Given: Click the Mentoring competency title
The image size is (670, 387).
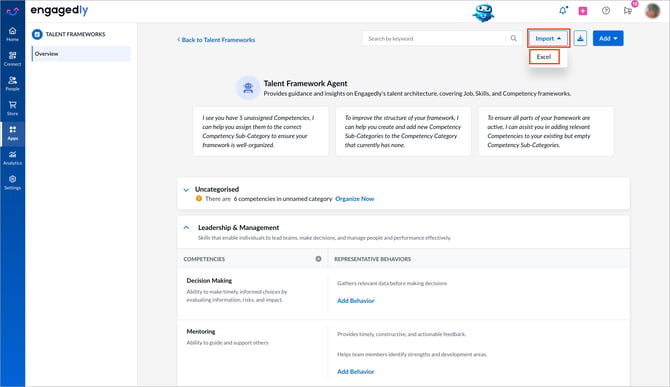Looking at the screenshot, I should 201,331.
